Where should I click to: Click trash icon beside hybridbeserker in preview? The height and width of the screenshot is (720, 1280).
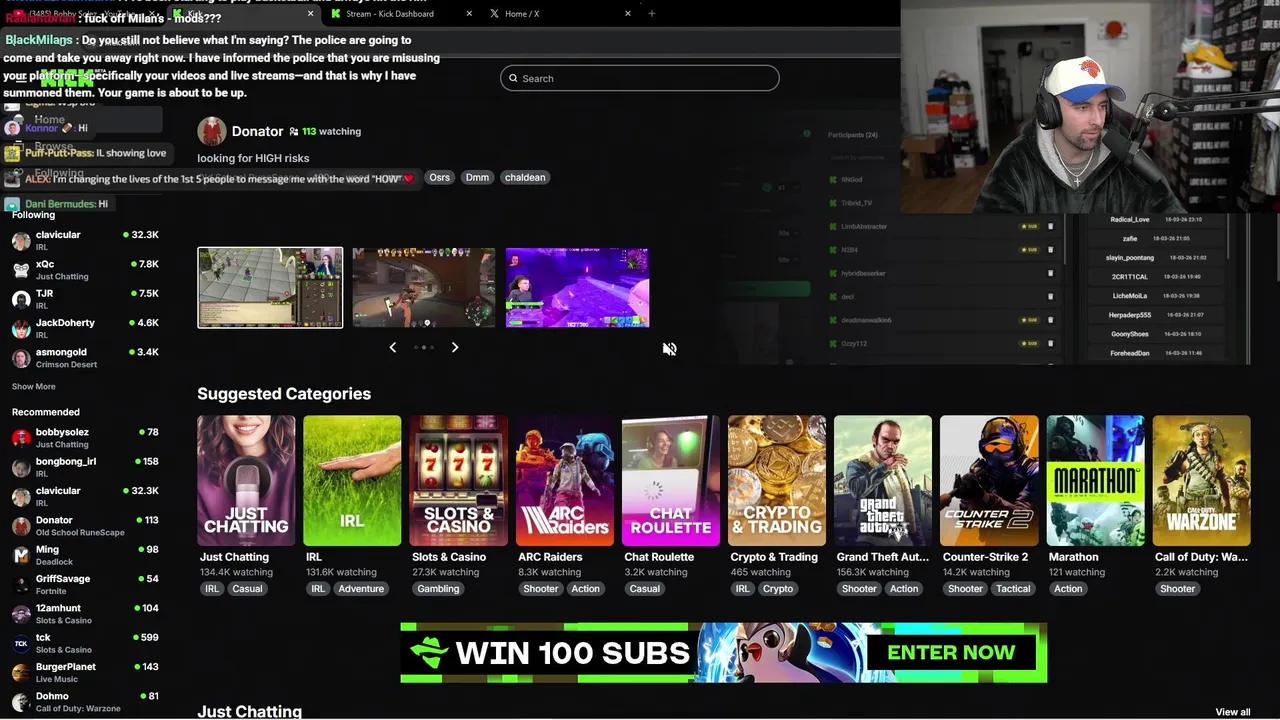(x=1050, y=273)
